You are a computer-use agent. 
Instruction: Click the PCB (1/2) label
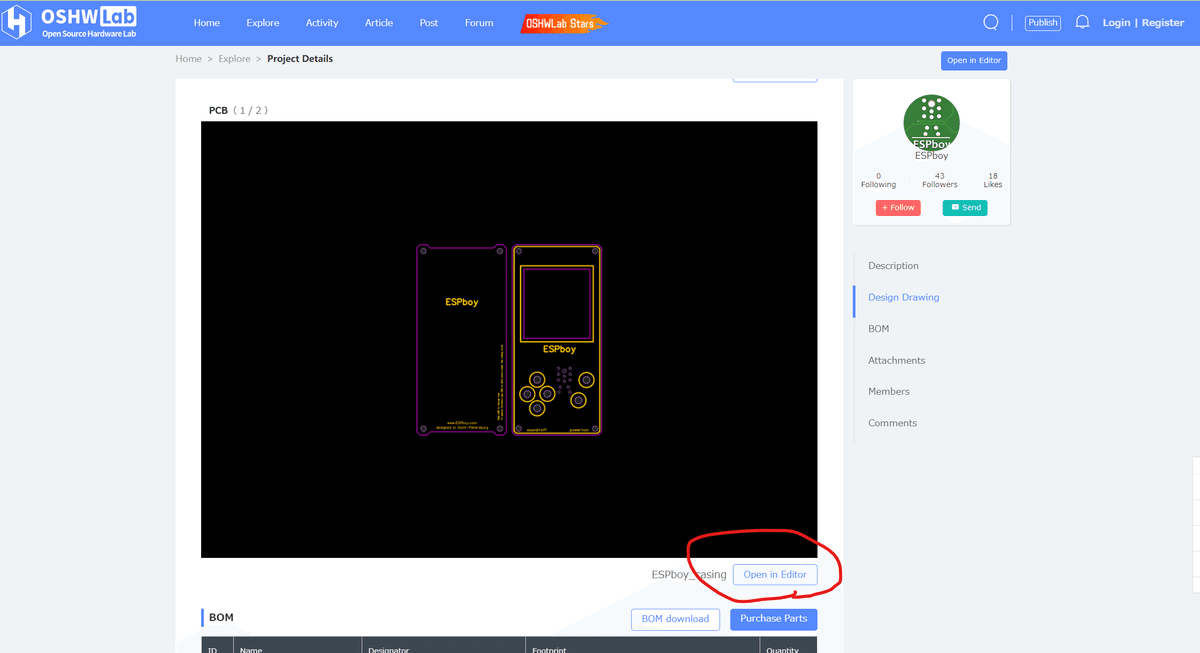pos(238,110)
